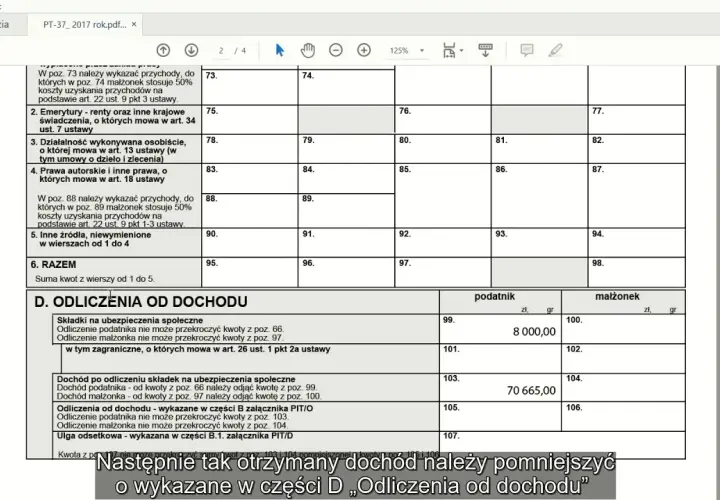Click form field number 83
The width and height of the screenshot is (720, 500).
click(x=249, y=179)
